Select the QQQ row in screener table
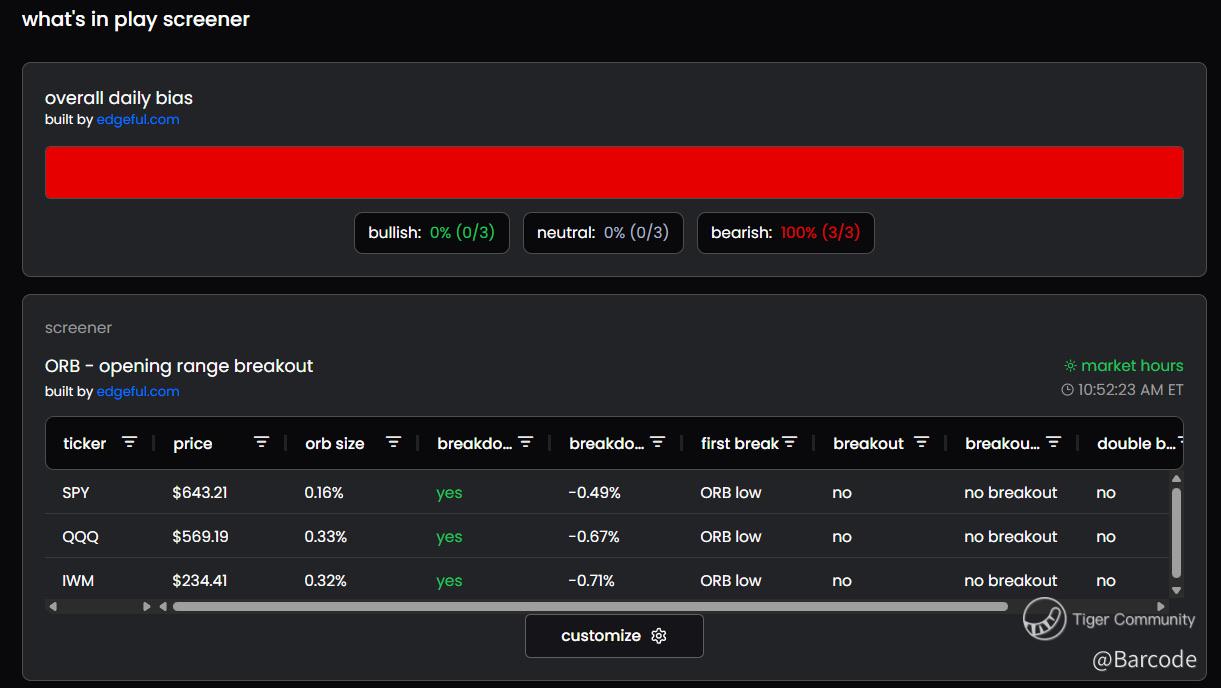The height and width of the screenshot is (688, 1221). [80, 537]
